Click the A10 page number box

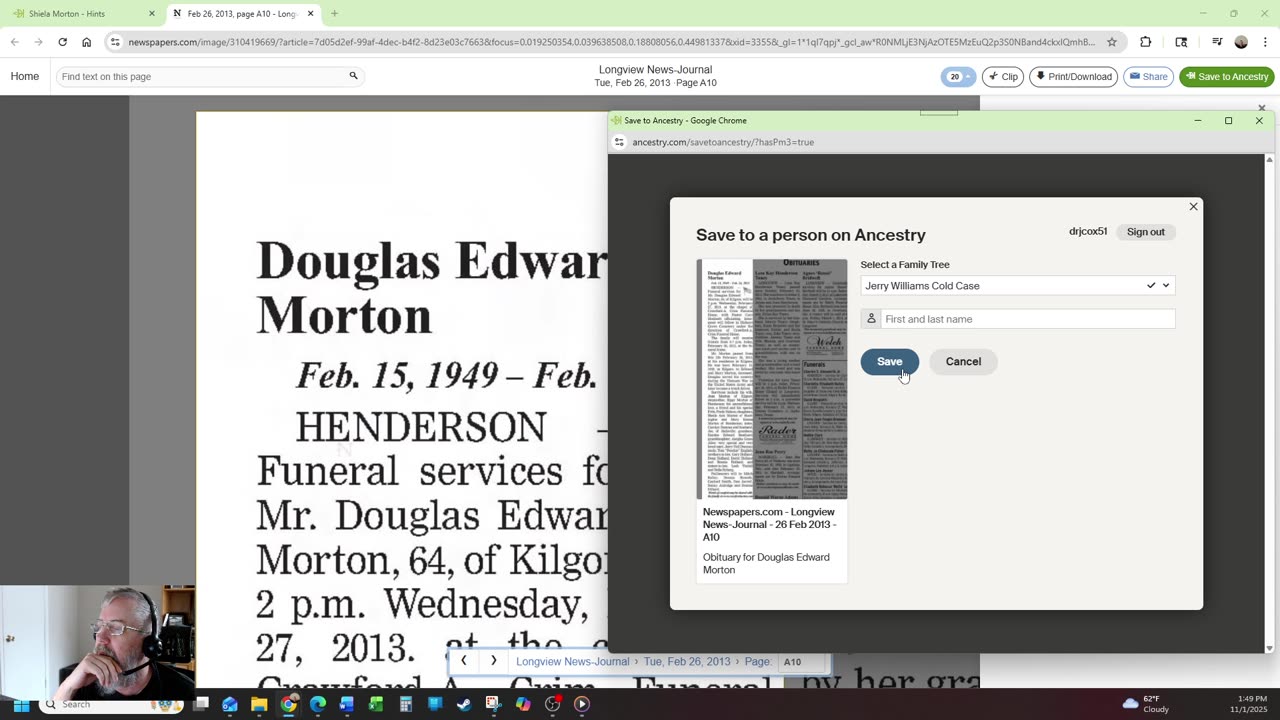[802, 662]
